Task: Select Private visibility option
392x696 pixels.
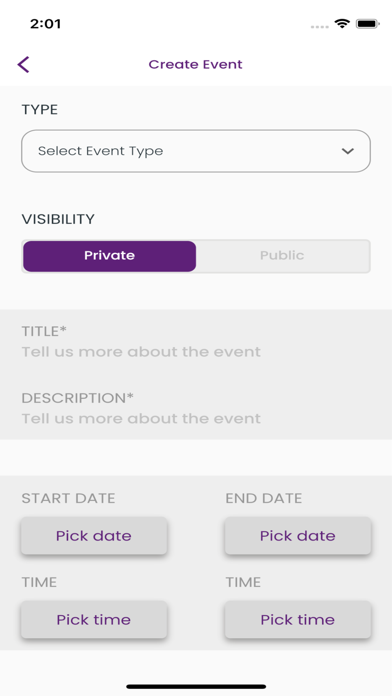Action: [x=110, y=256]
